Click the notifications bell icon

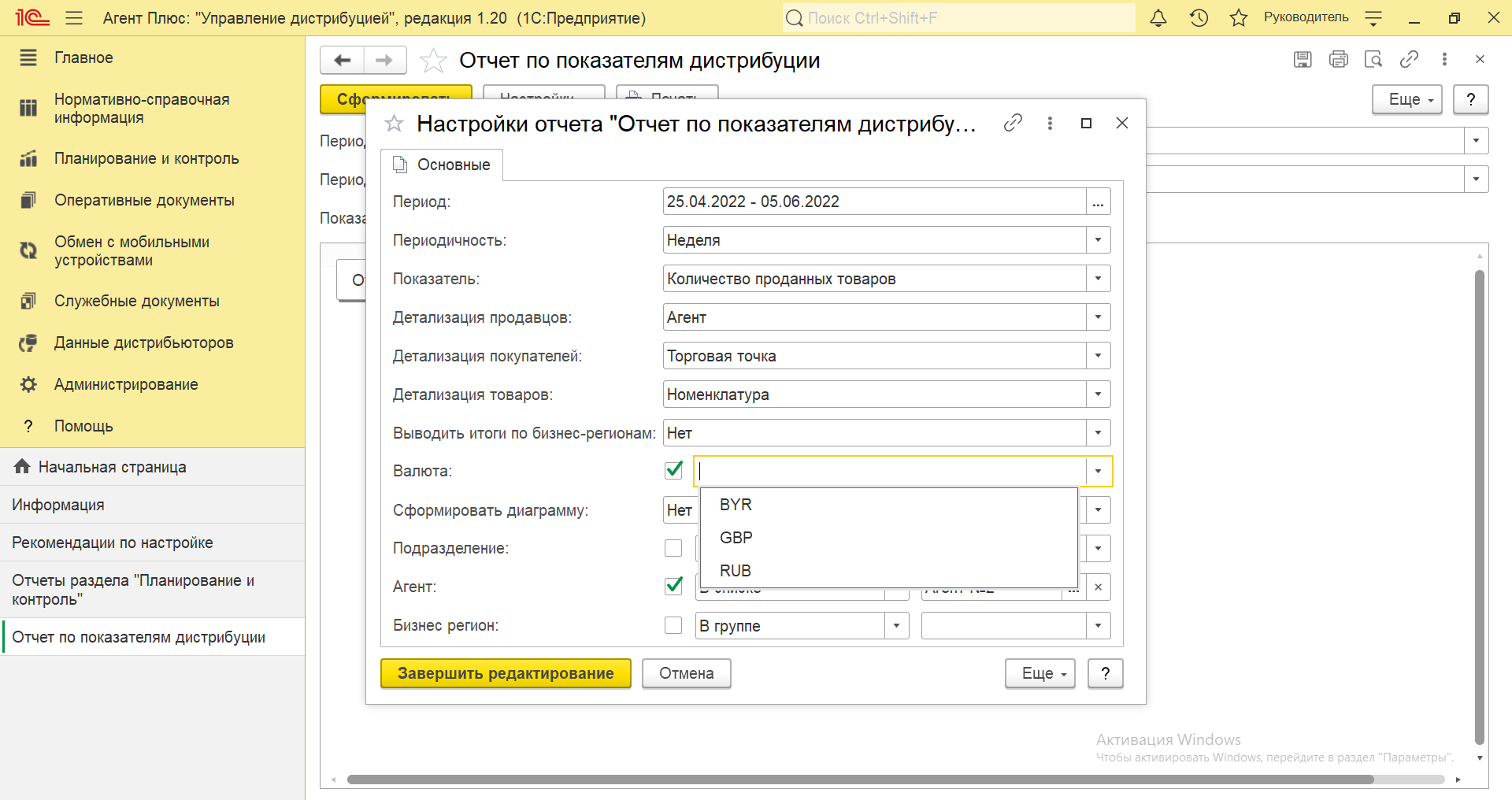coord(1158,17)
